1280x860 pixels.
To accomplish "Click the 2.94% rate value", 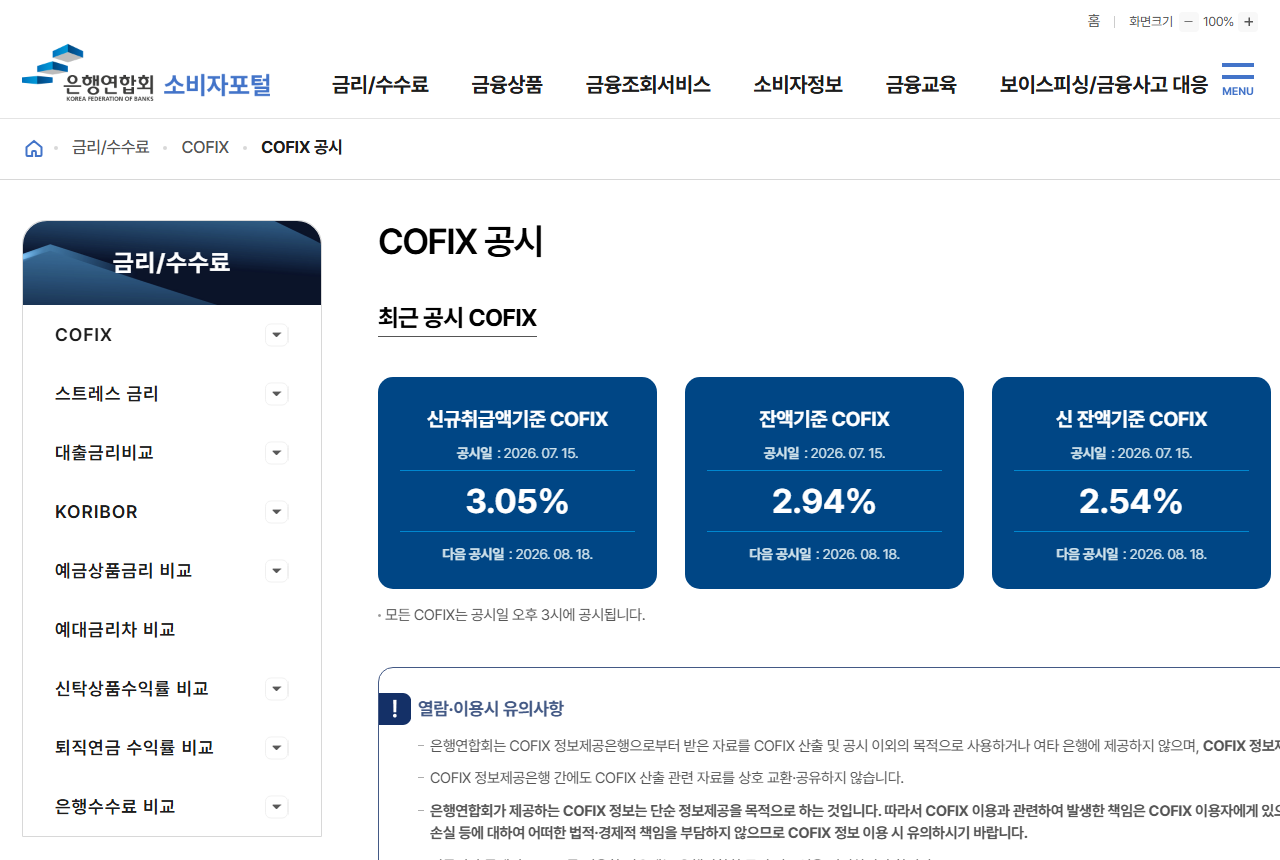I will [x=824, y=501].
